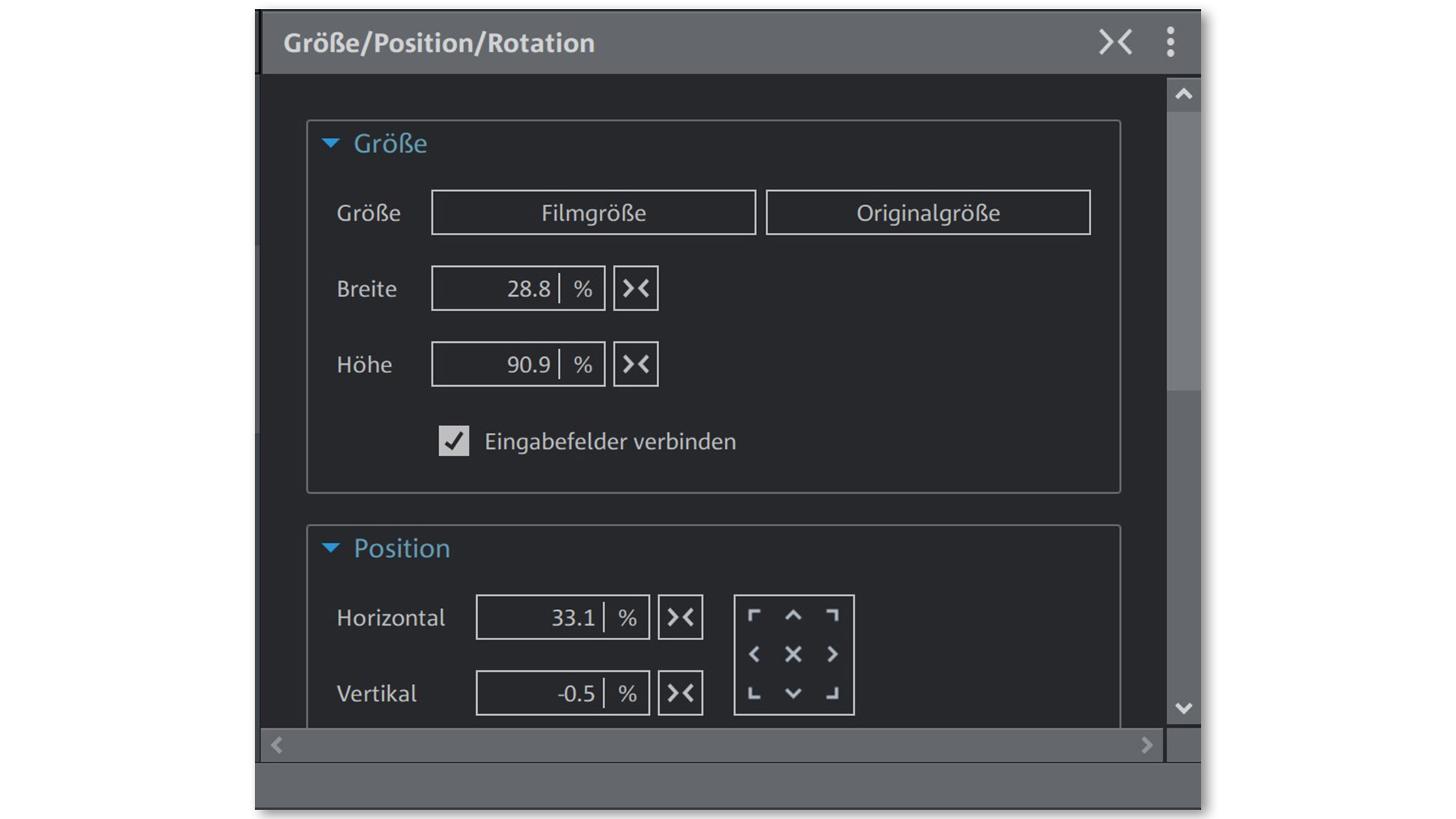The image size is (1456, 819).
Task: Toggle Eingabefelder verbinden checkbox
Action: 453,441
